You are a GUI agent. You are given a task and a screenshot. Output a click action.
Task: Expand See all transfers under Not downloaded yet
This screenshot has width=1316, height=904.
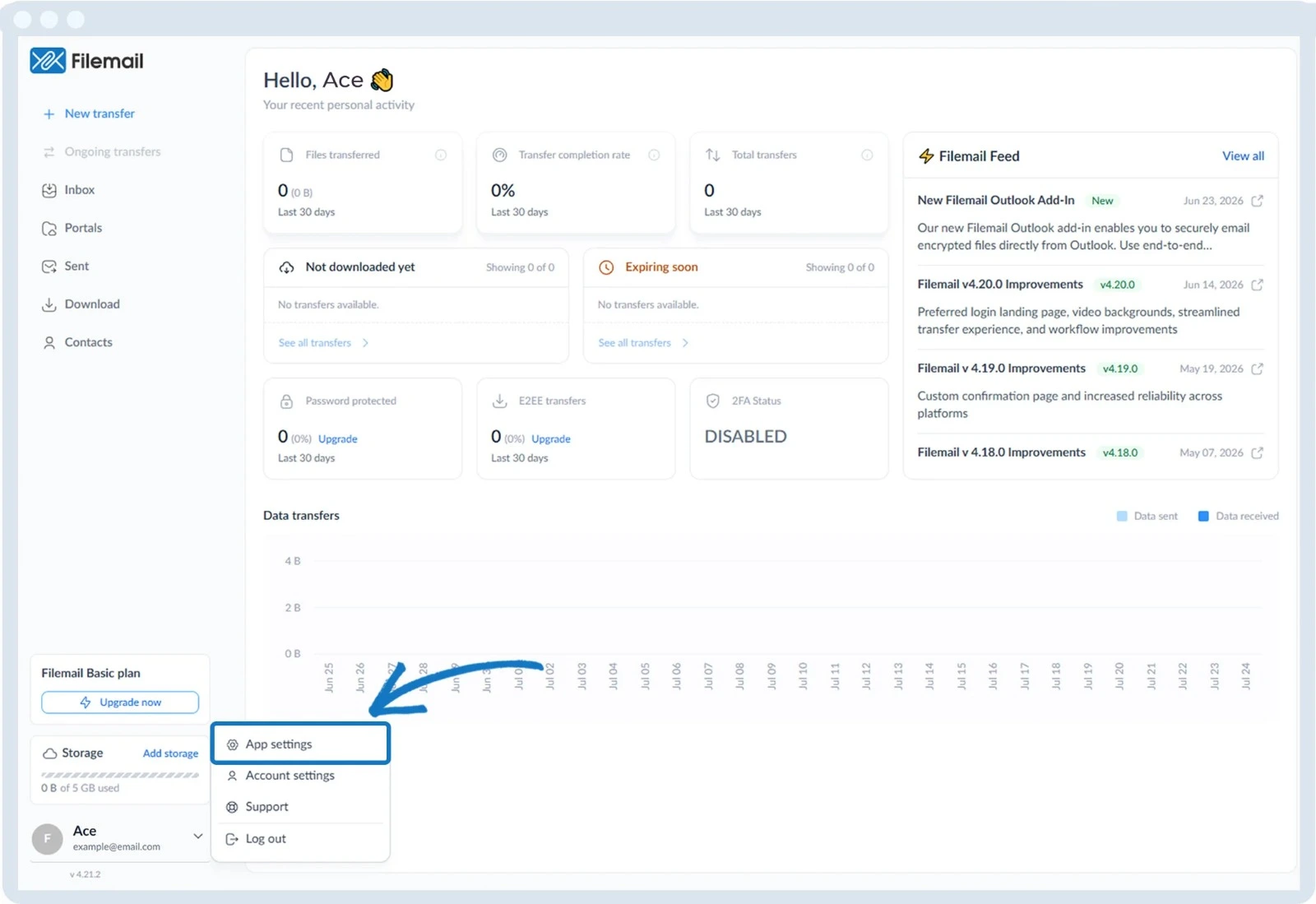click(323, 343)
